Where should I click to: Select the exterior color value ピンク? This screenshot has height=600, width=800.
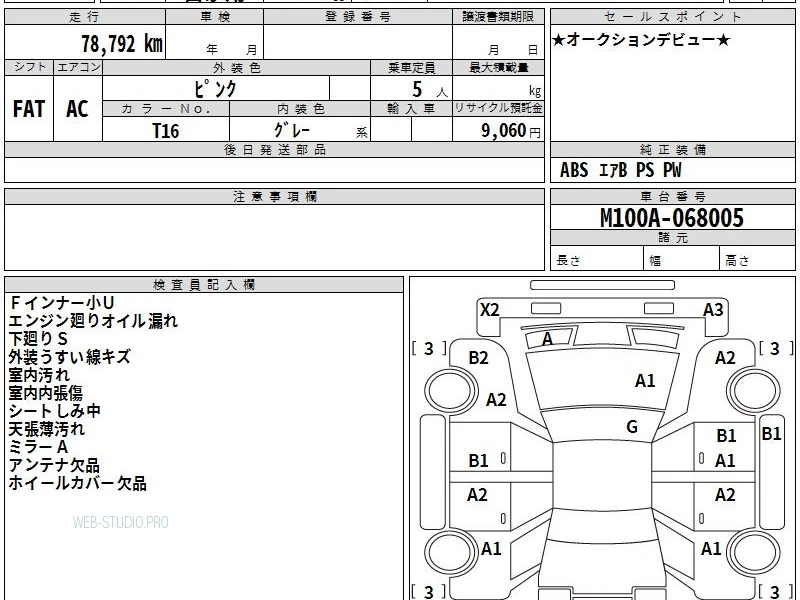pos(215,89)
